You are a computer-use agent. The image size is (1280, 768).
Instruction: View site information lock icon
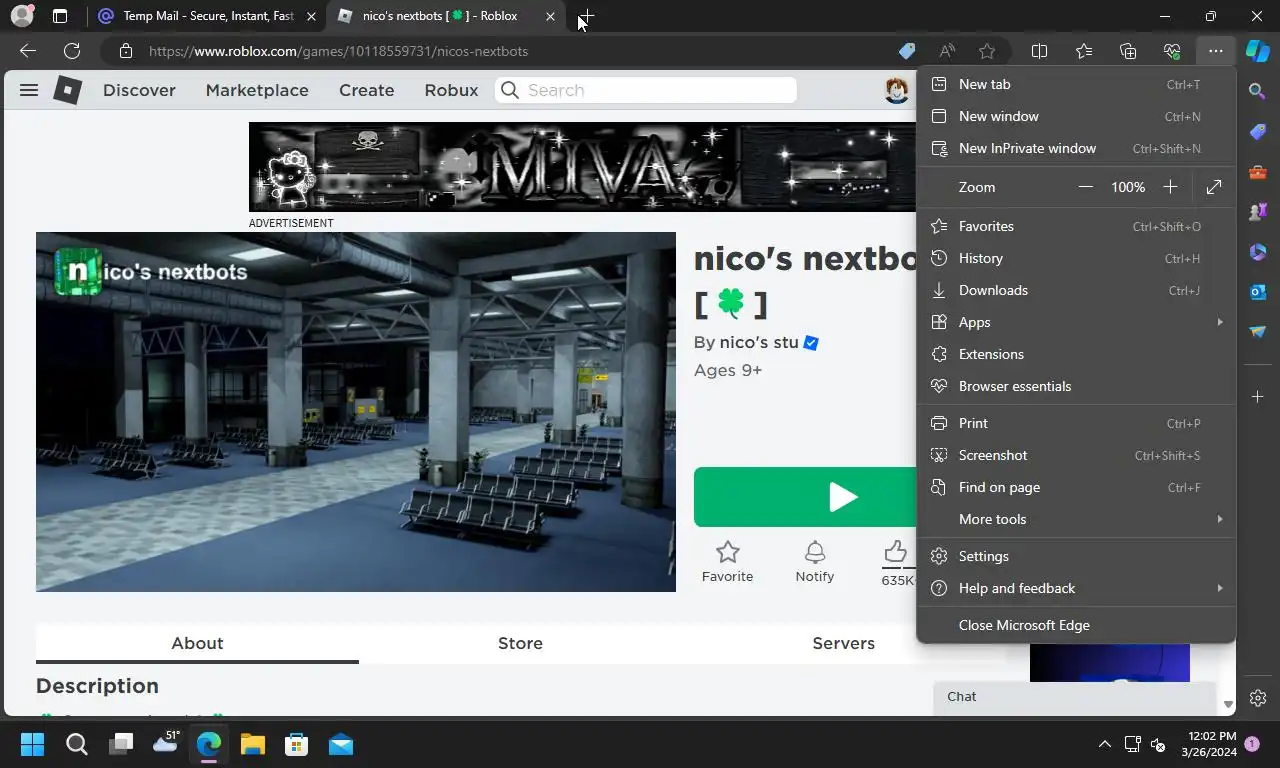(125, 51)
